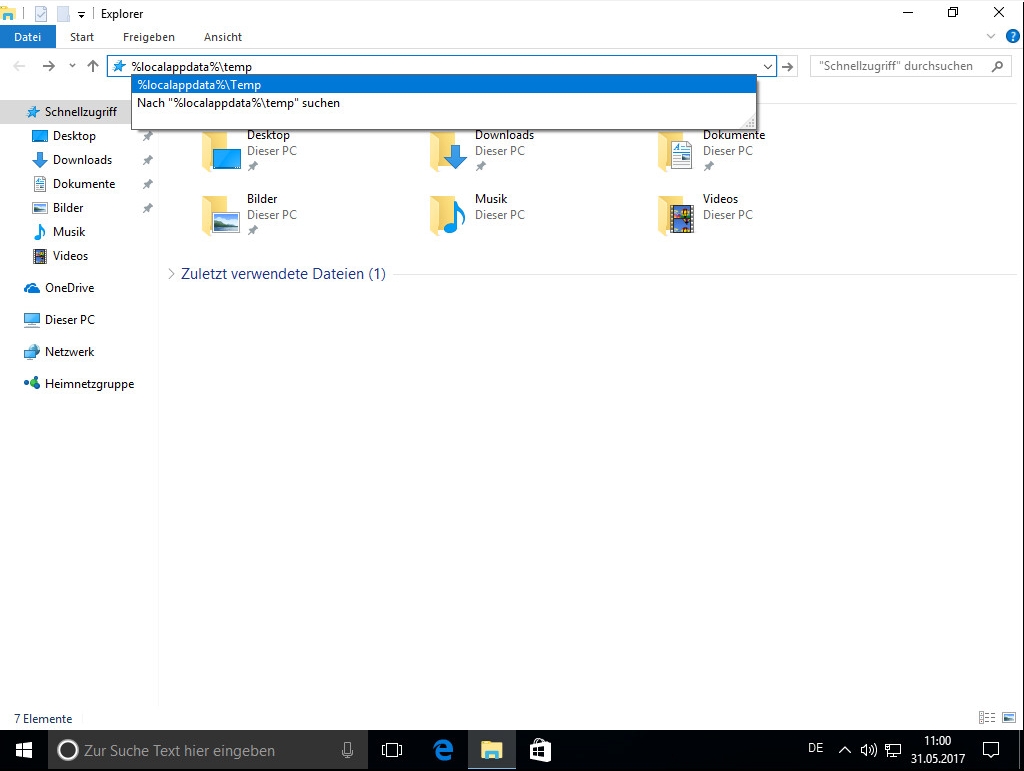Select Netzwerk in the sidebar
Image resolution: width=1024 pixels, height=771 pixels.
pos(69,352)
